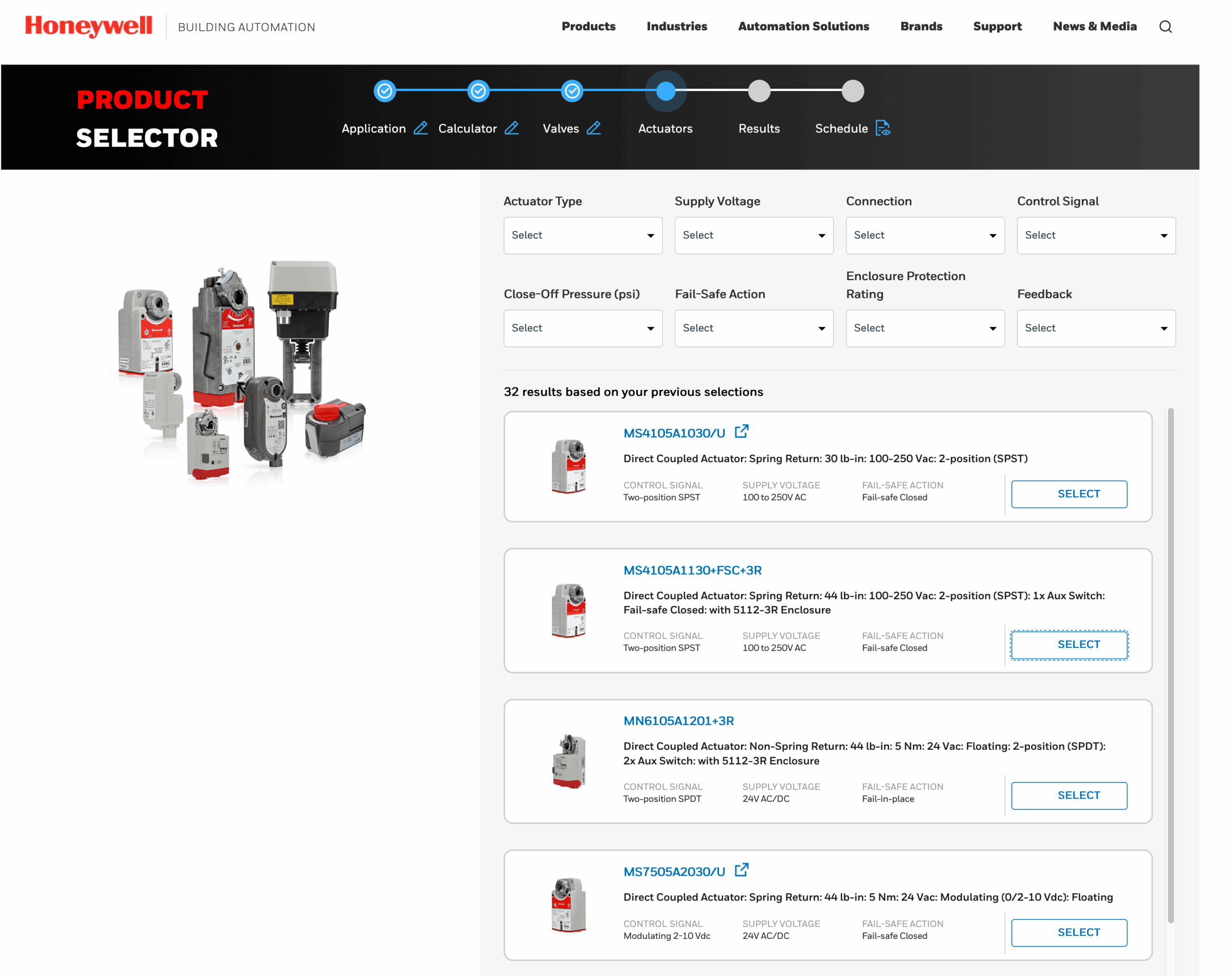The image size is (1232, 976).
Task: Expand the Fail-Safe Action dropdown
Action: coord(753,328)
